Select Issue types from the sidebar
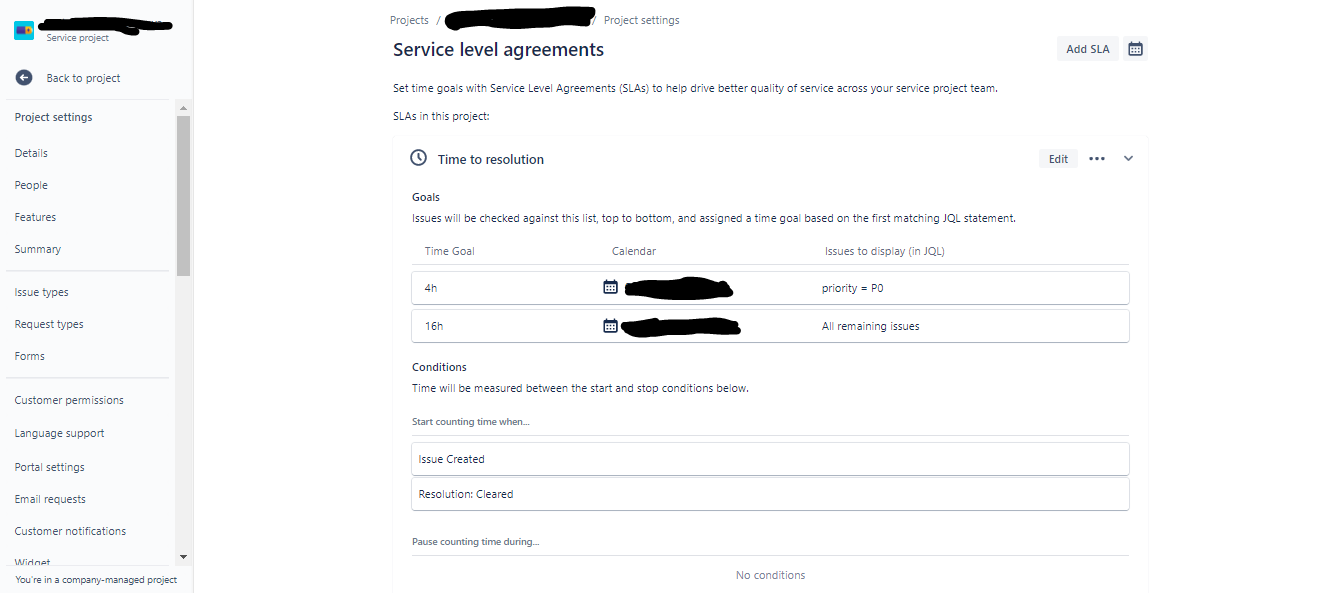 tap(41, 292)
